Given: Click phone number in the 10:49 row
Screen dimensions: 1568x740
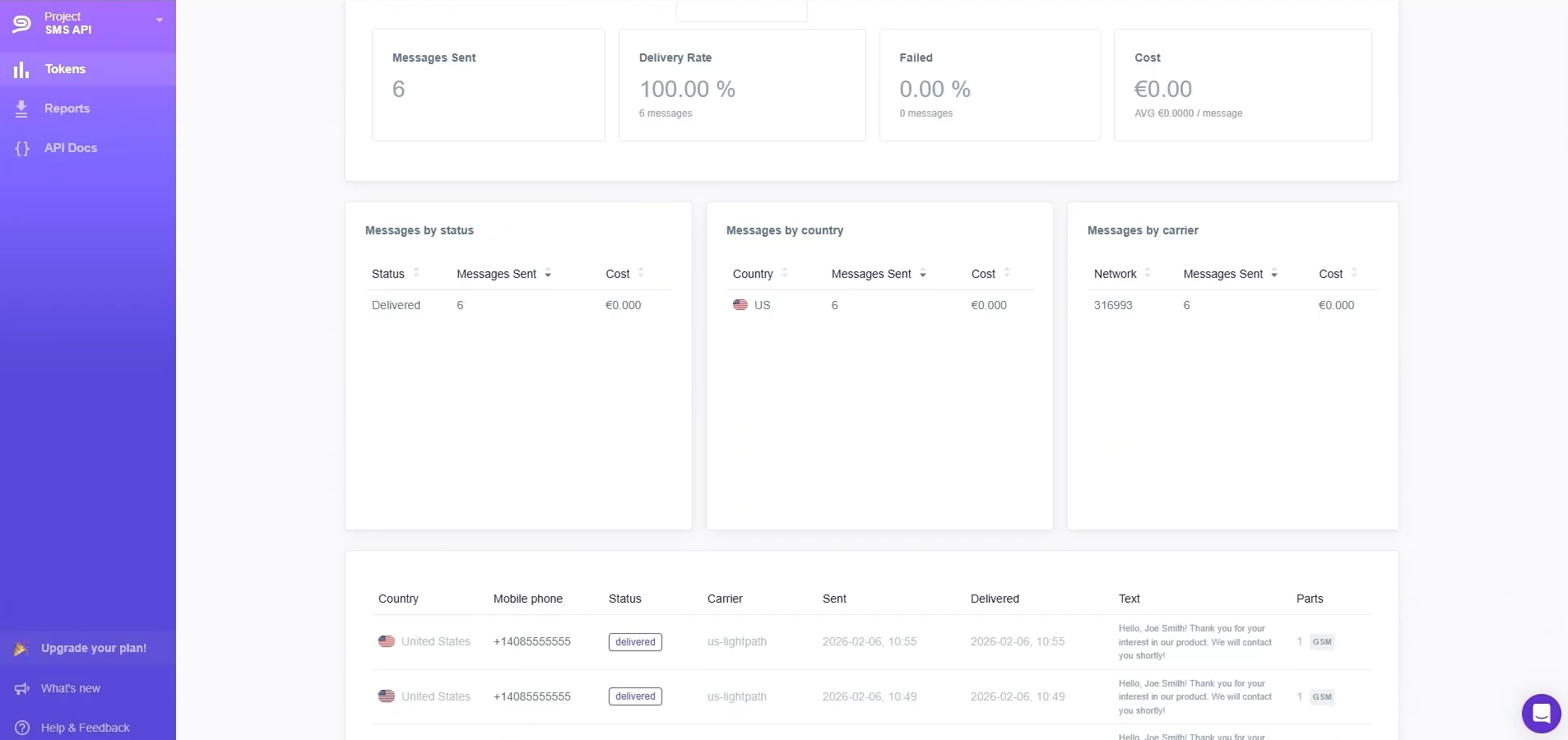Looking at the screenshot, I should 532,696.
